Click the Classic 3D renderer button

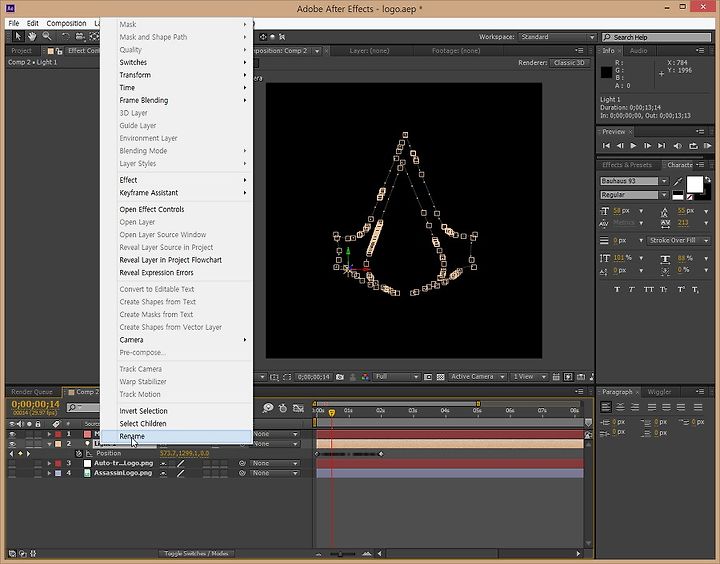[569, 62]
